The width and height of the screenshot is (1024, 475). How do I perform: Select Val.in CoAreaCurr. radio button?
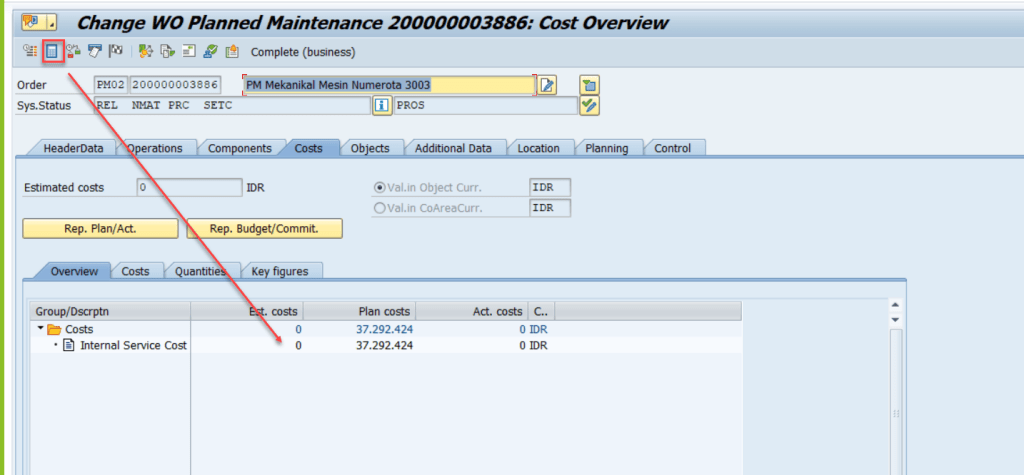point(379,208)
